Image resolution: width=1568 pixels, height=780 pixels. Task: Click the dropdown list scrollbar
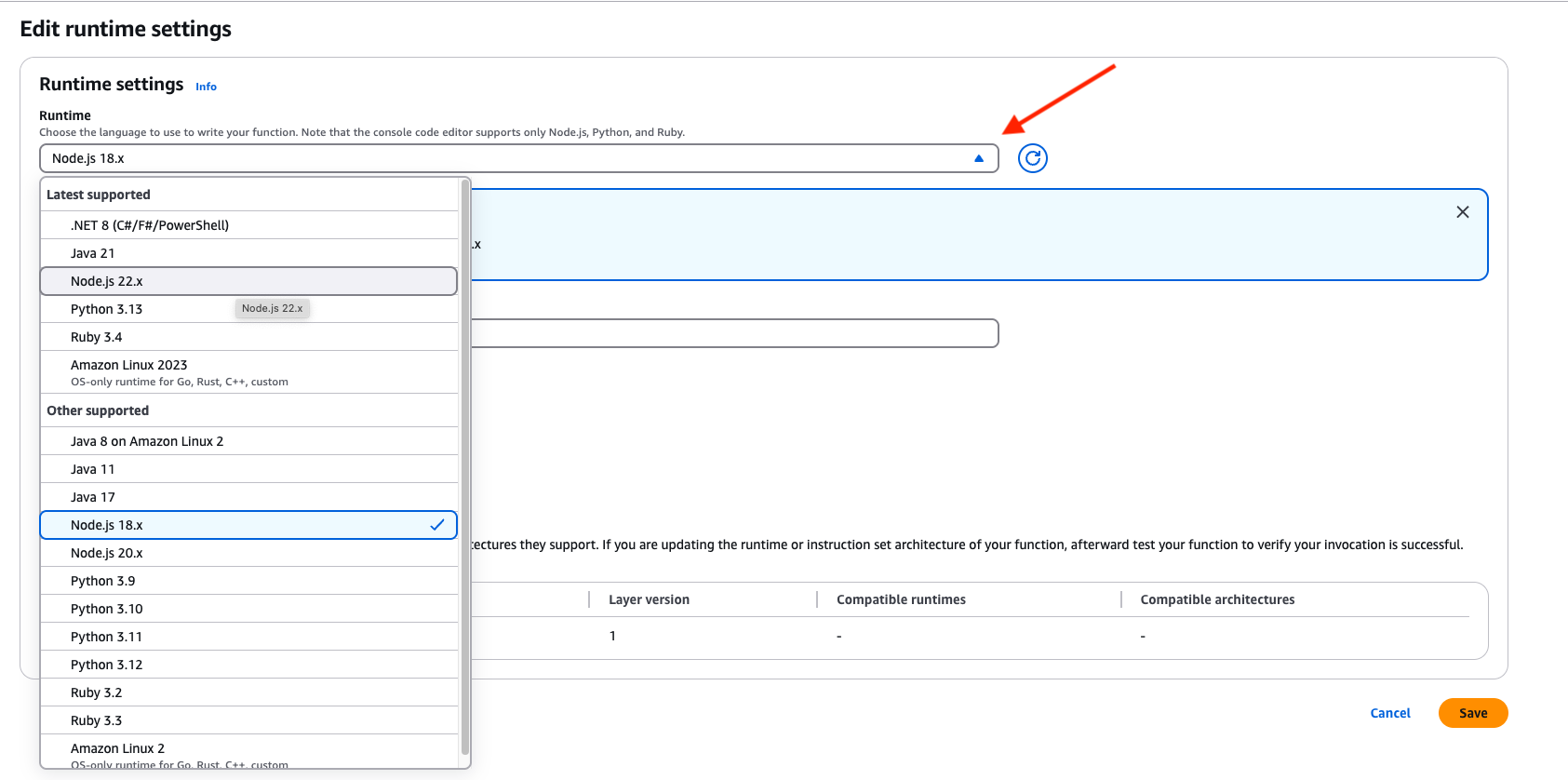coord(465,467)
